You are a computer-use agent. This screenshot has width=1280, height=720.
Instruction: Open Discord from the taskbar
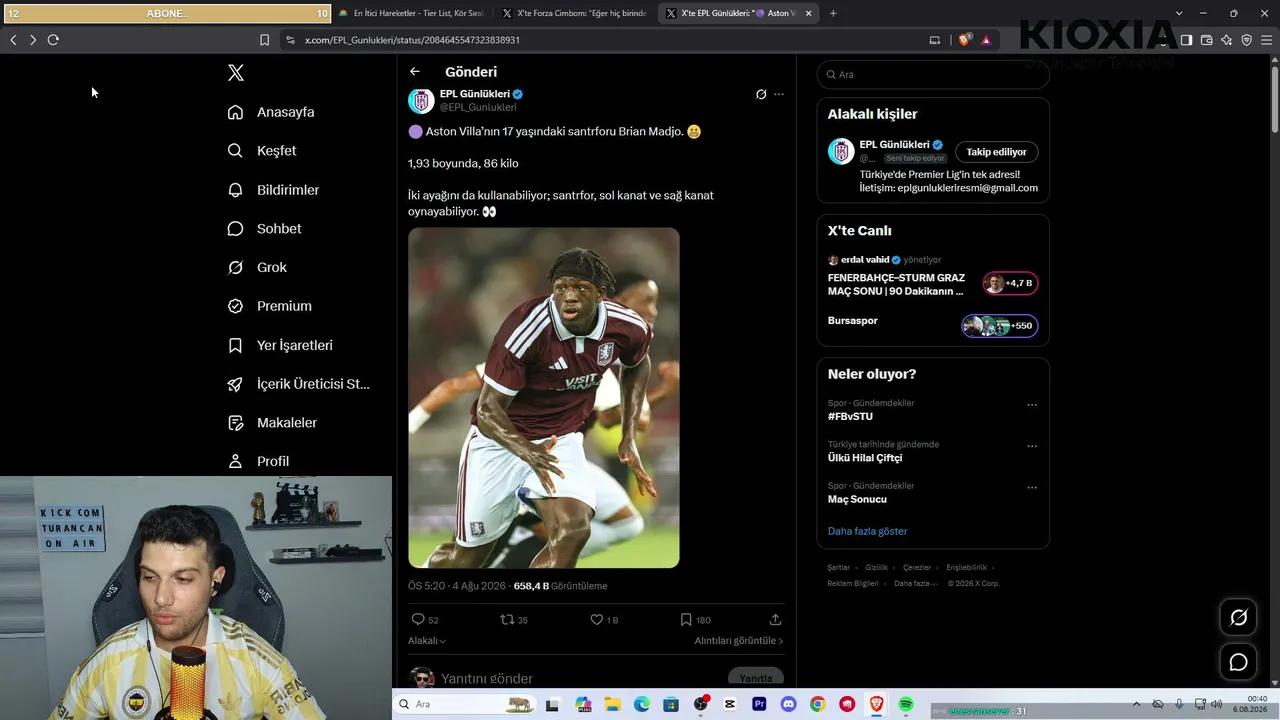788,704
